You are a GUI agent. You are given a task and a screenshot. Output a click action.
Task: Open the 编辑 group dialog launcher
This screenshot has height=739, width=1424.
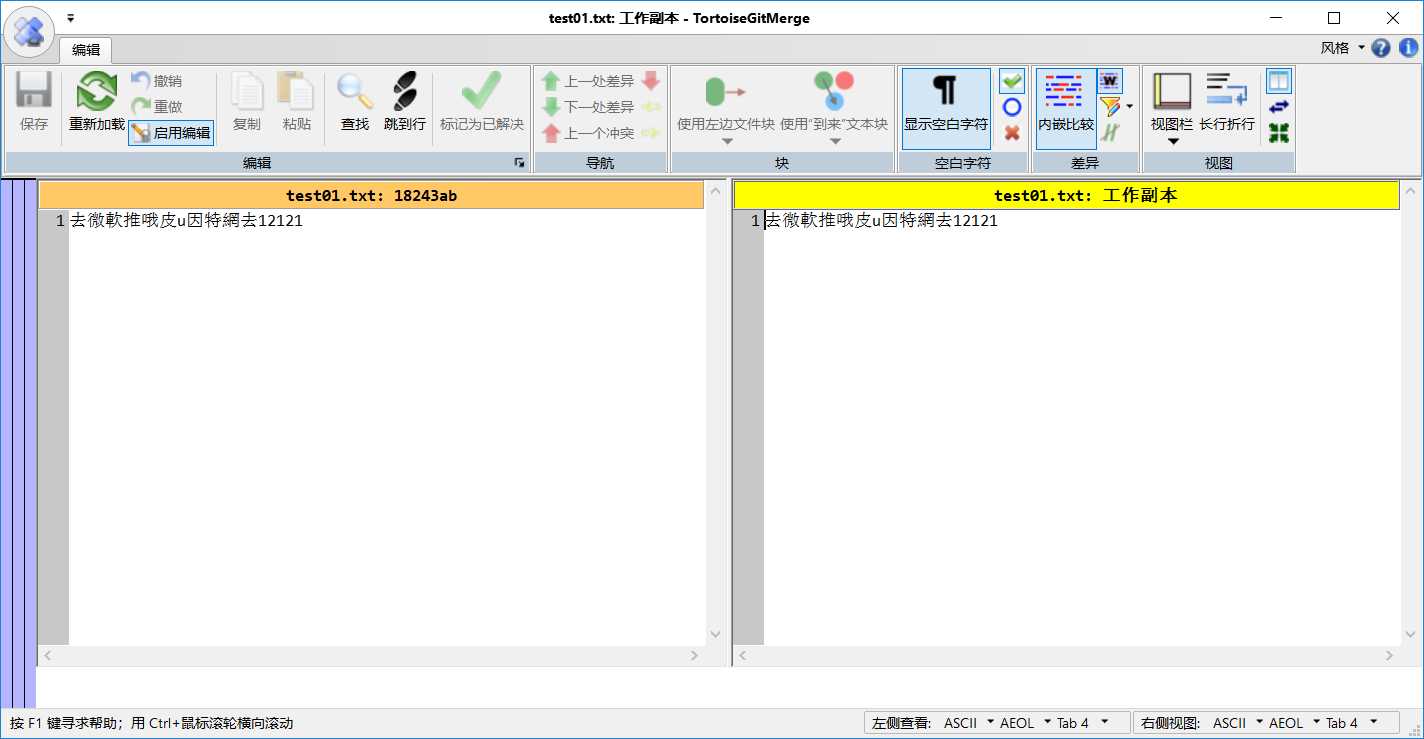point(519,162)
